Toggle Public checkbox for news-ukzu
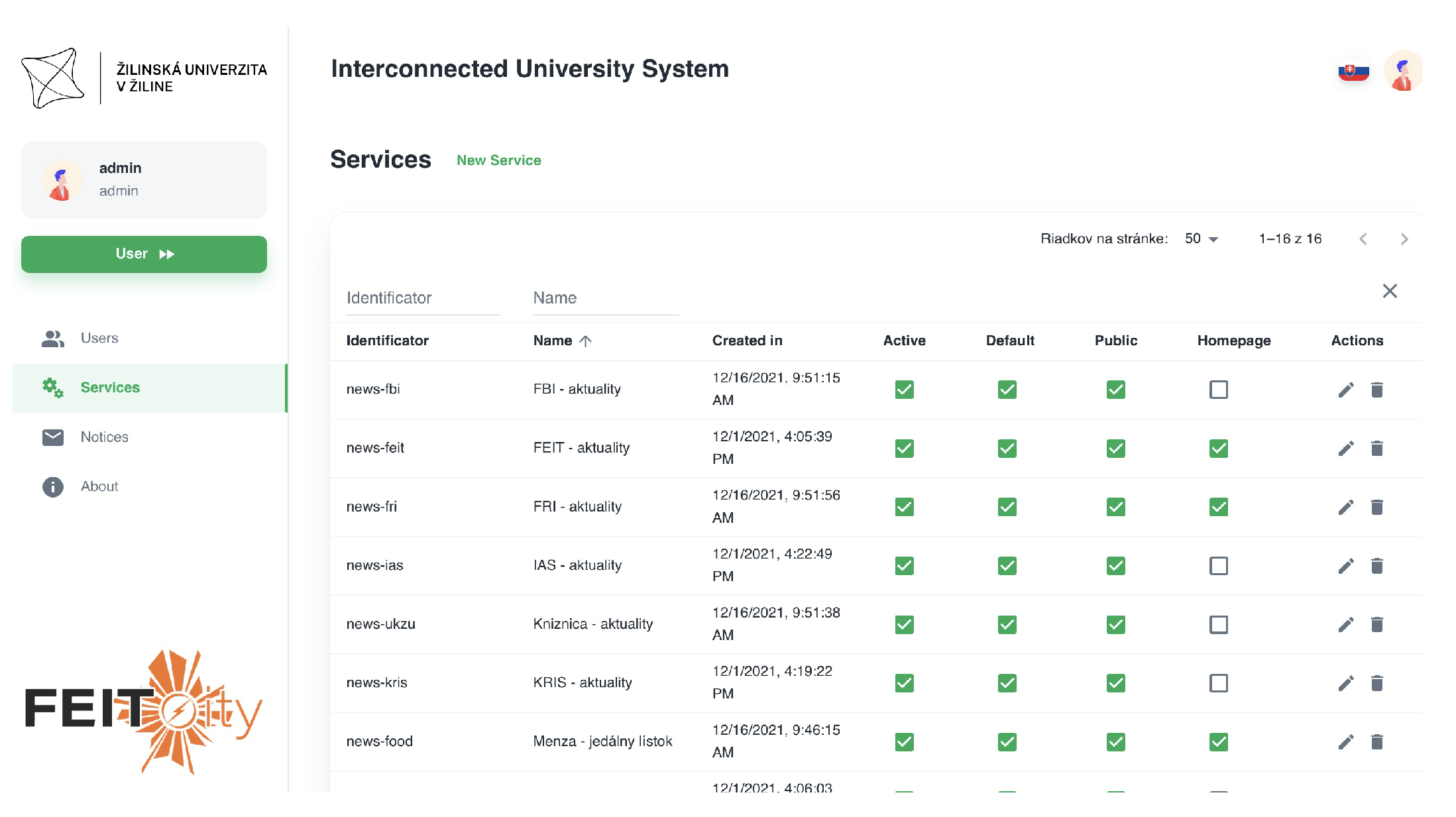This screenshot has height=817, width=1456. click(1115, 625)
